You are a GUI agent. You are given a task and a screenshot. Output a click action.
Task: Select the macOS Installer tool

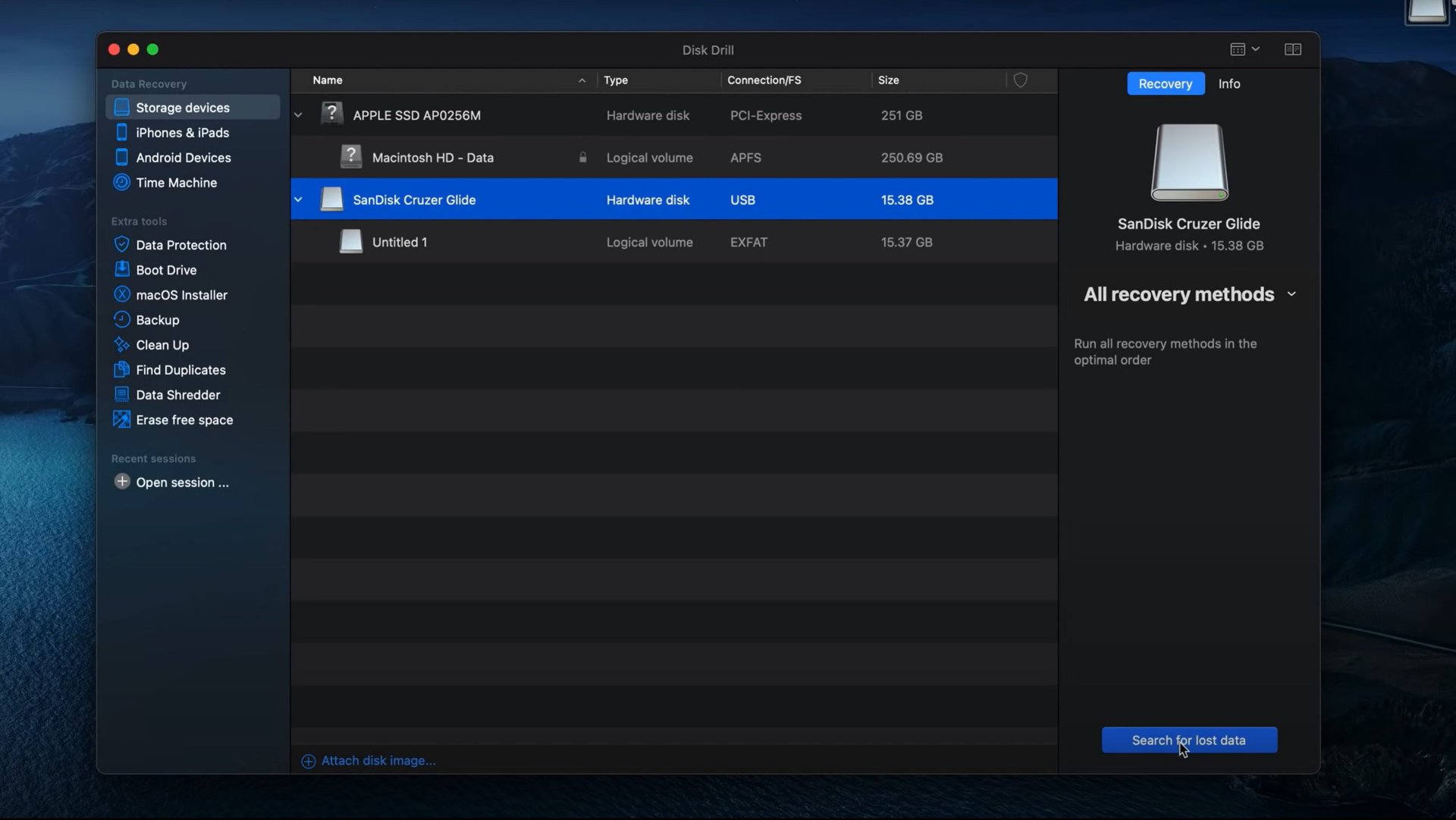181,294
